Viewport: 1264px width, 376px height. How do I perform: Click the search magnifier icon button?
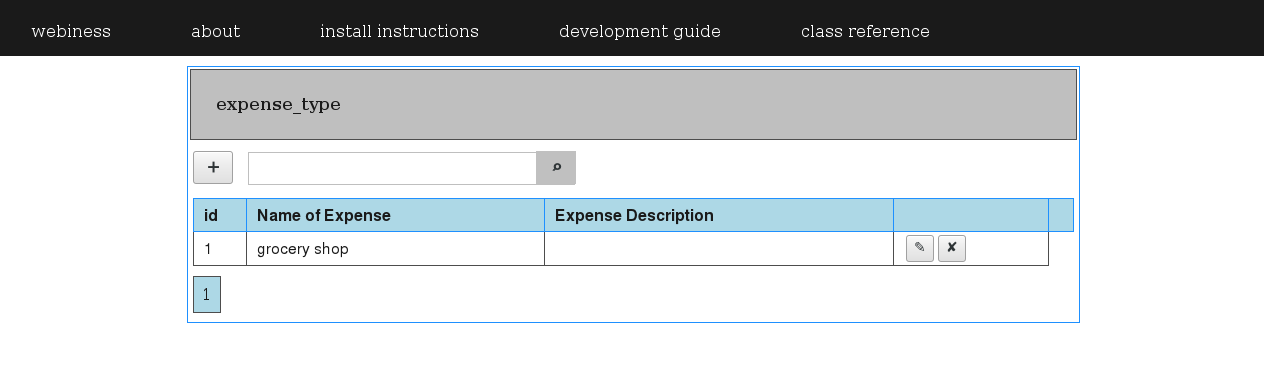click(x=556, y=168)
